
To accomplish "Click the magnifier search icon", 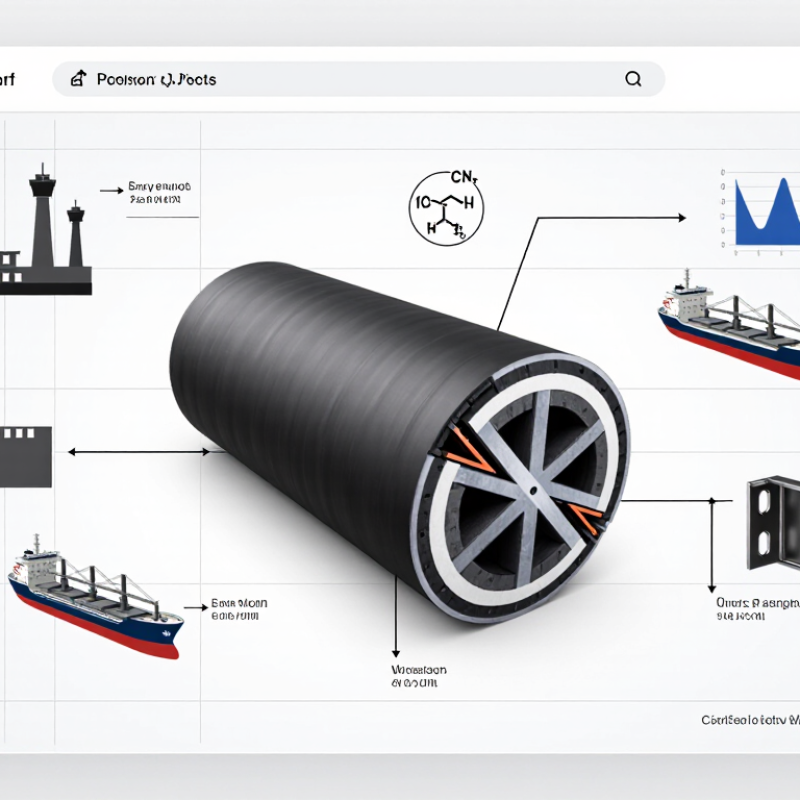I will tap(633, 79).
